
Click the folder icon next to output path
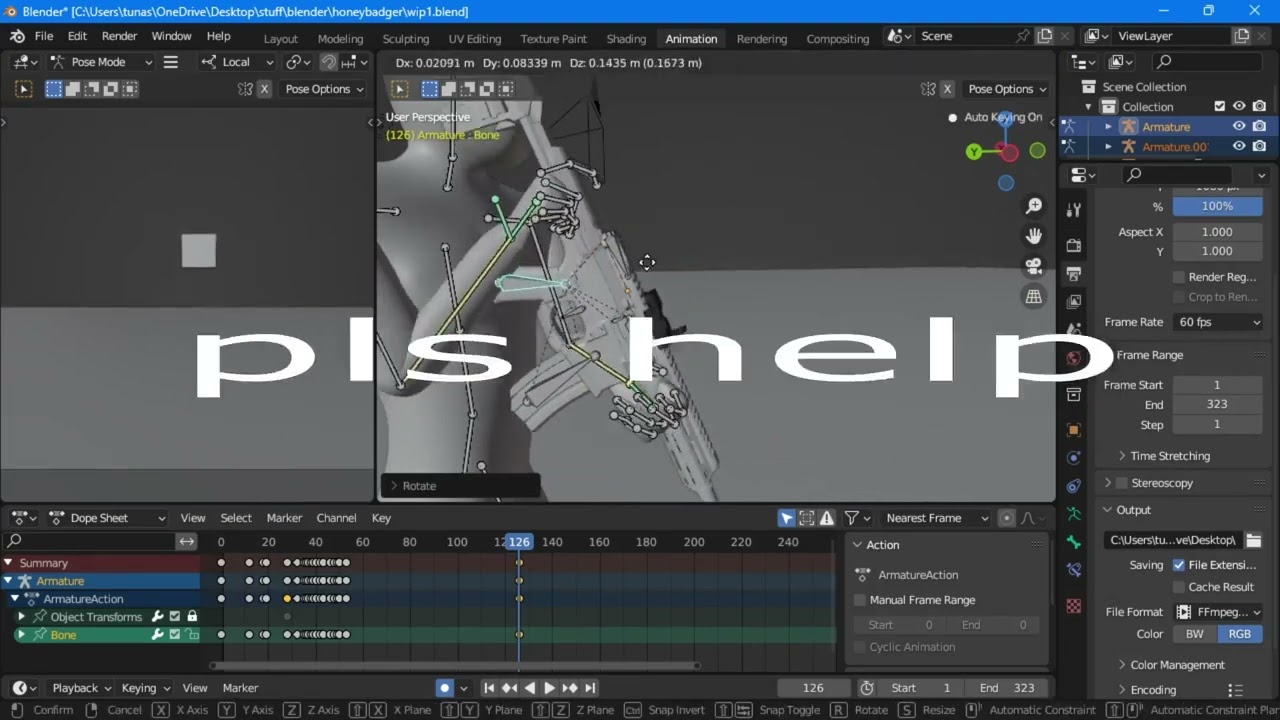tap(1253, 540)
